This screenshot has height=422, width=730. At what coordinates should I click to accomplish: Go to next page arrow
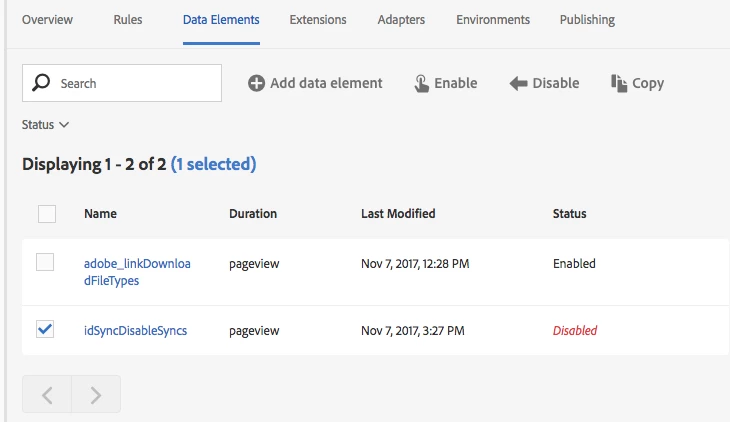[x=96, y=394]
